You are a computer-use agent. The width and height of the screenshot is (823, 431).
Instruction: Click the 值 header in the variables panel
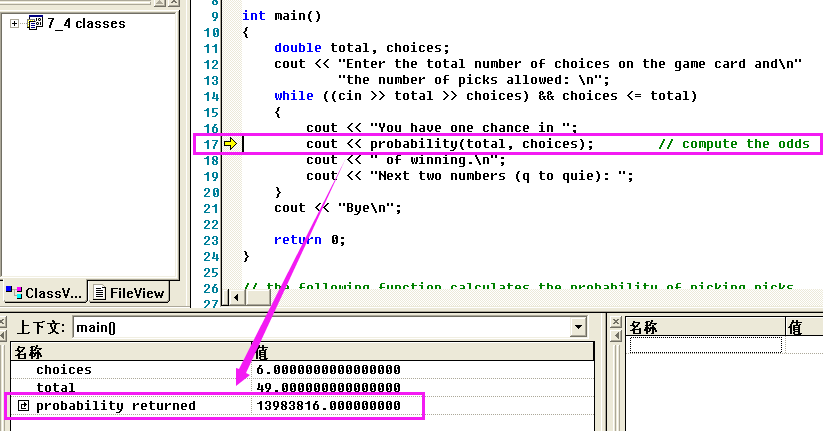point(423,352)
